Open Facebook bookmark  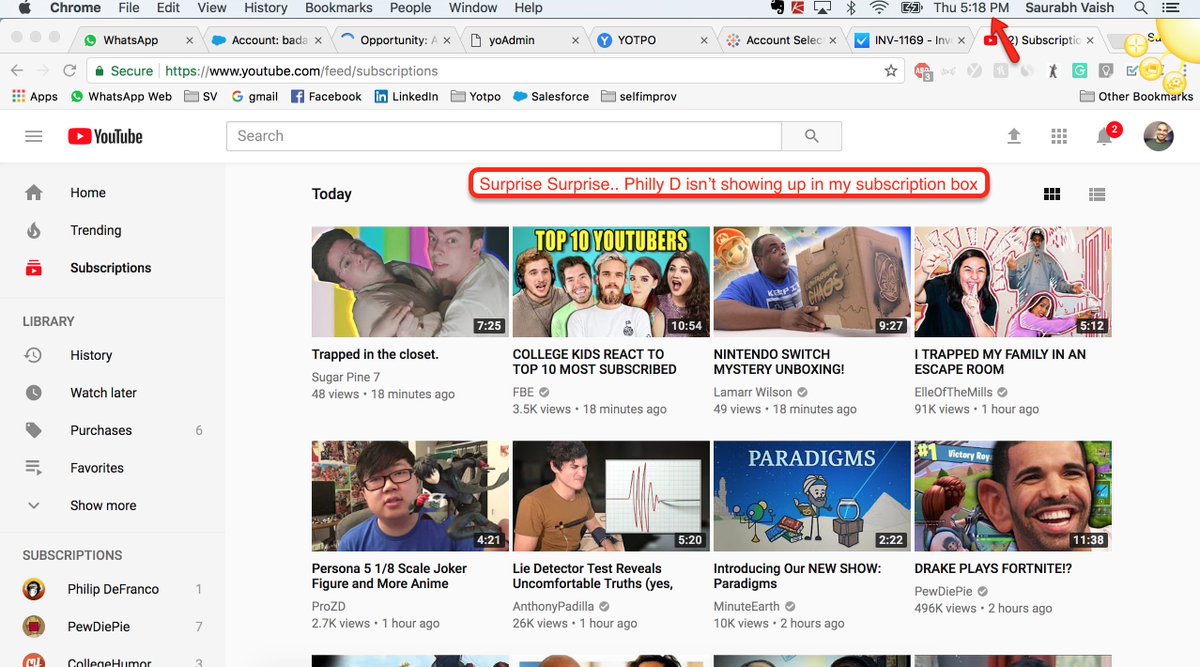click(326, 97)
